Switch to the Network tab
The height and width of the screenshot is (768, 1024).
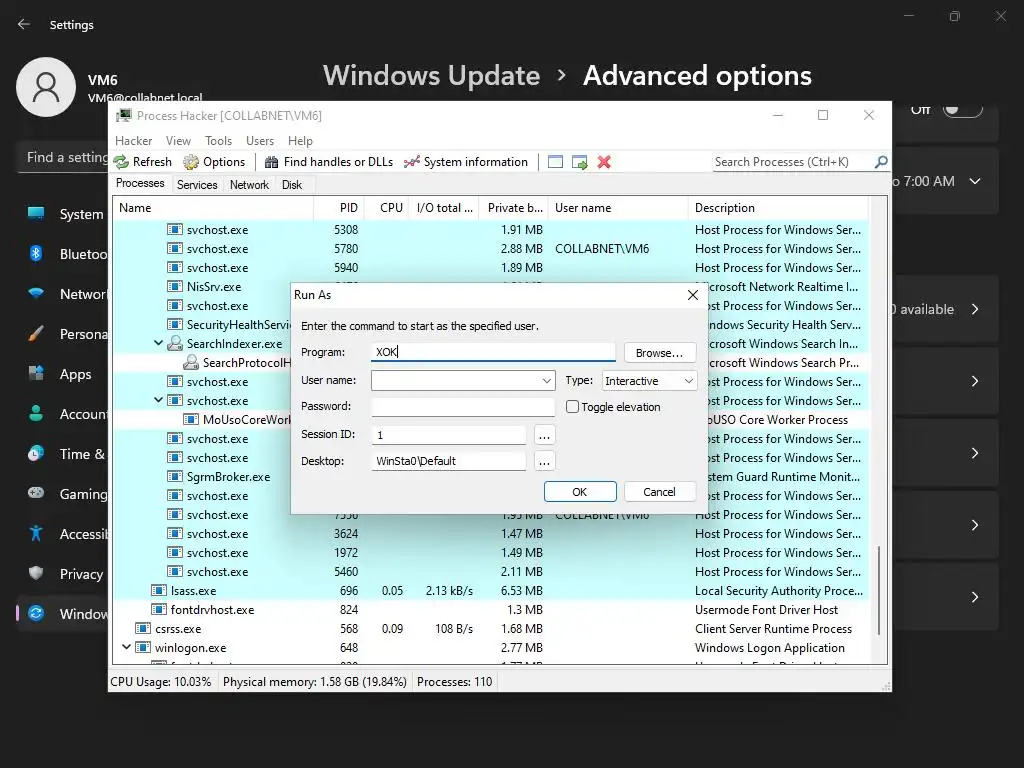point(249,185)
